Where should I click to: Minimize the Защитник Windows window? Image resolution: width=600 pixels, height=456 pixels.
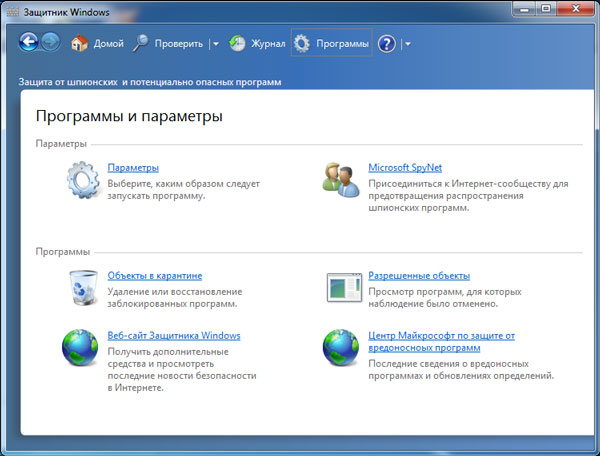point(524,9)
